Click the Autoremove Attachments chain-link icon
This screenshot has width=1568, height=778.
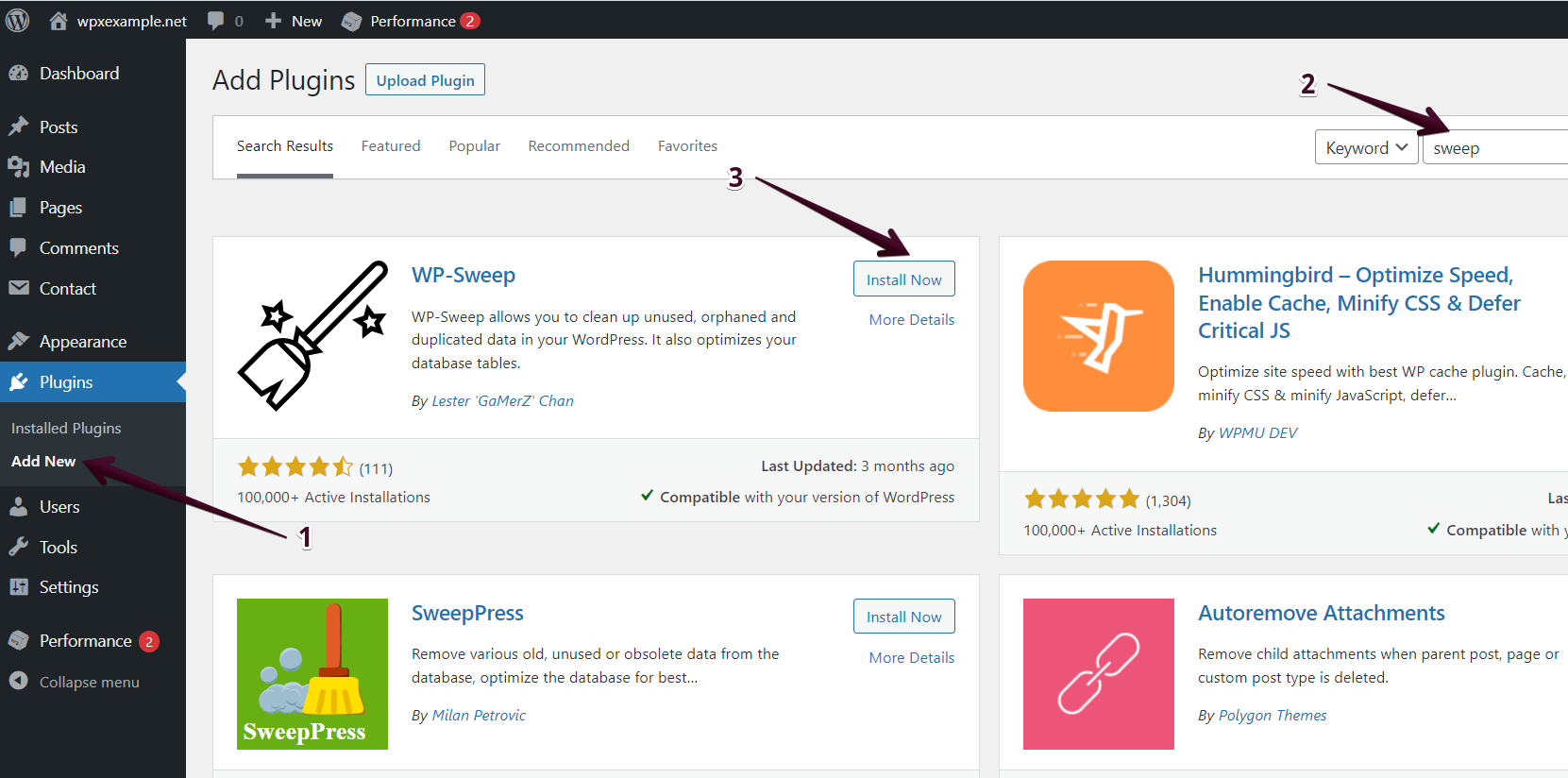pos(1098,673)
